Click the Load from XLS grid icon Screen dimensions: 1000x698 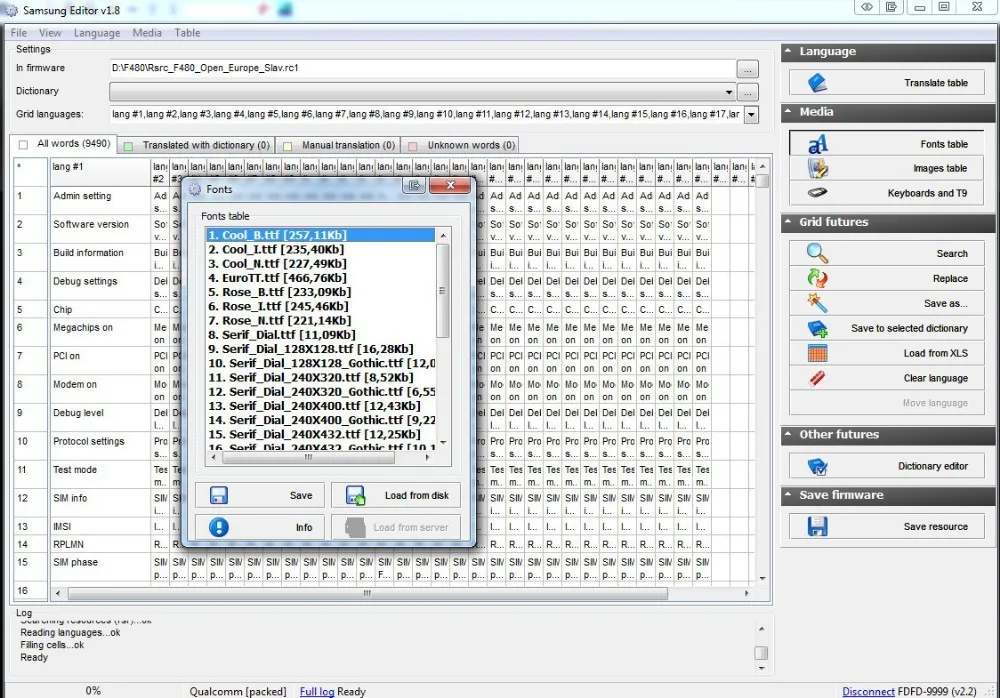point(817,353)
